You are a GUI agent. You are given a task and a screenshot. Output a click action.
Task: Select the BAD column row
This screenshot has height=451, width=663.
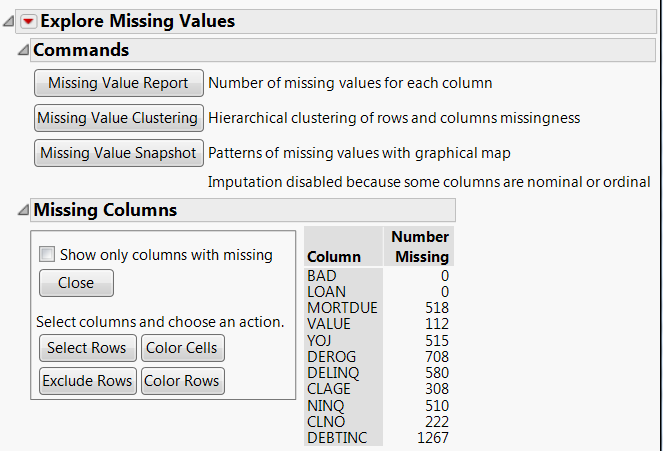click(322, 276)
